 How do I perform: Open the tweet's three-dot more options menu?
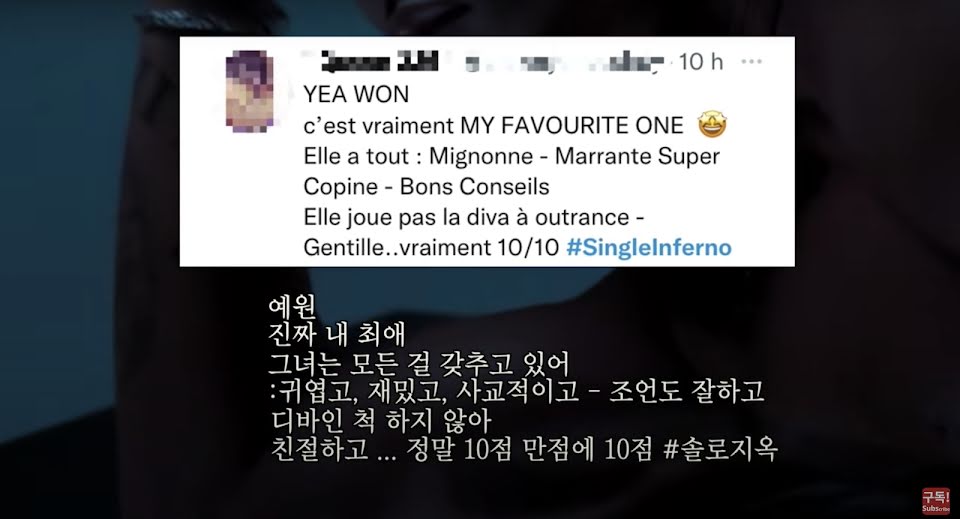pos(751,61)
